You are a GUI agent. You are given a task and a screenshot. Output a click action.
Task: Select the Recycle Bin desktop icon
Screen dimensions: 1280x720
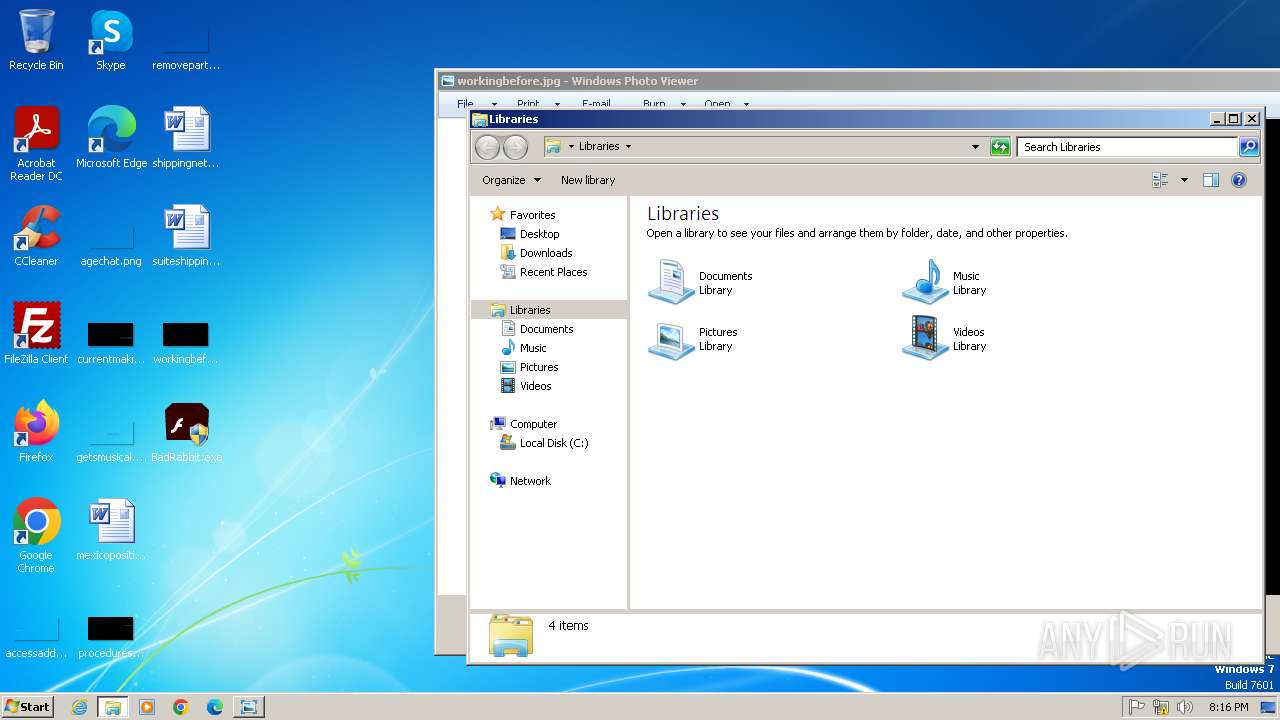(36, 41)
